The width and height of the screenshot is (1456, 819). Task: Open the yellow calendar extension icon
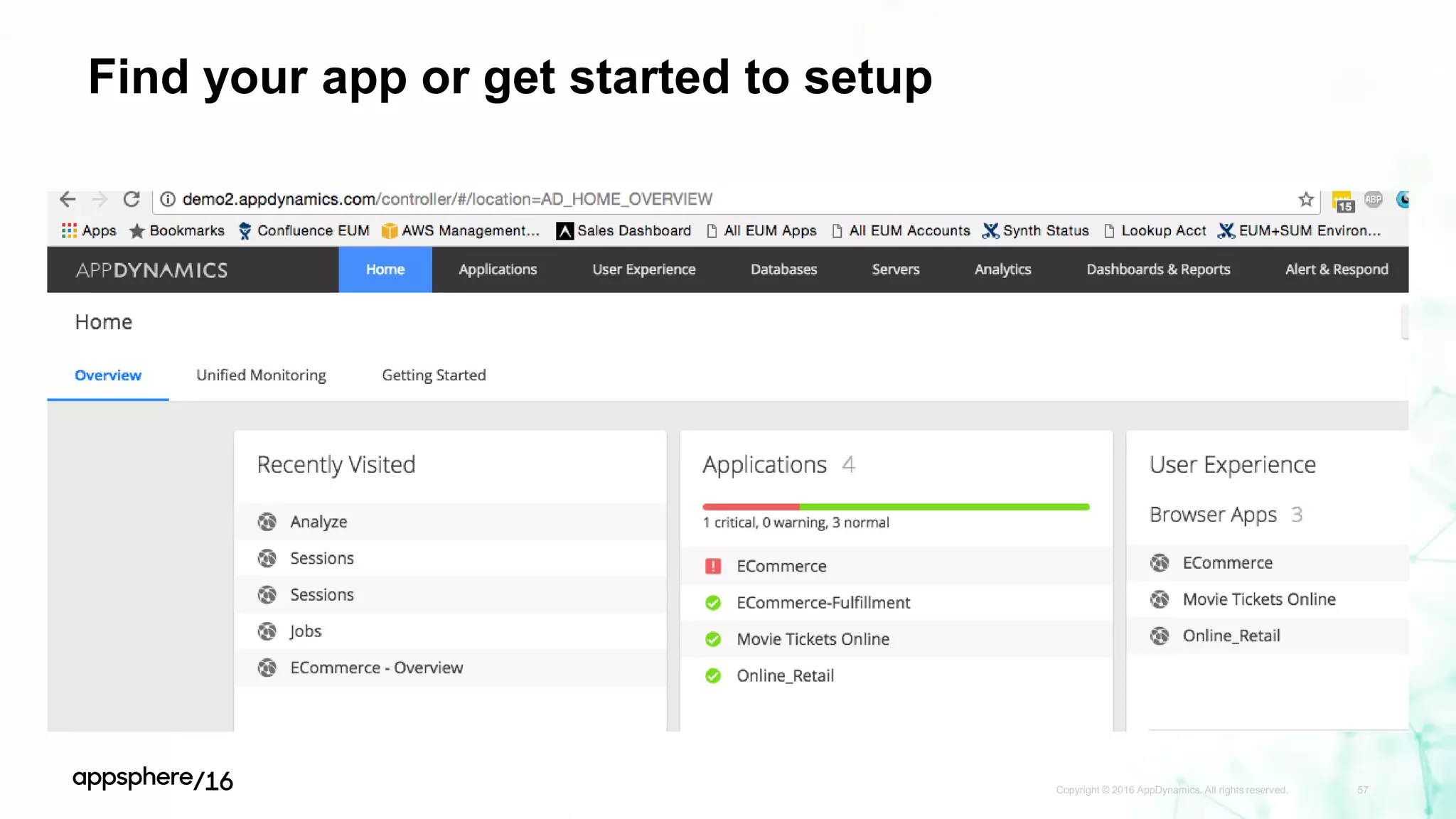tap(1343, 201)
